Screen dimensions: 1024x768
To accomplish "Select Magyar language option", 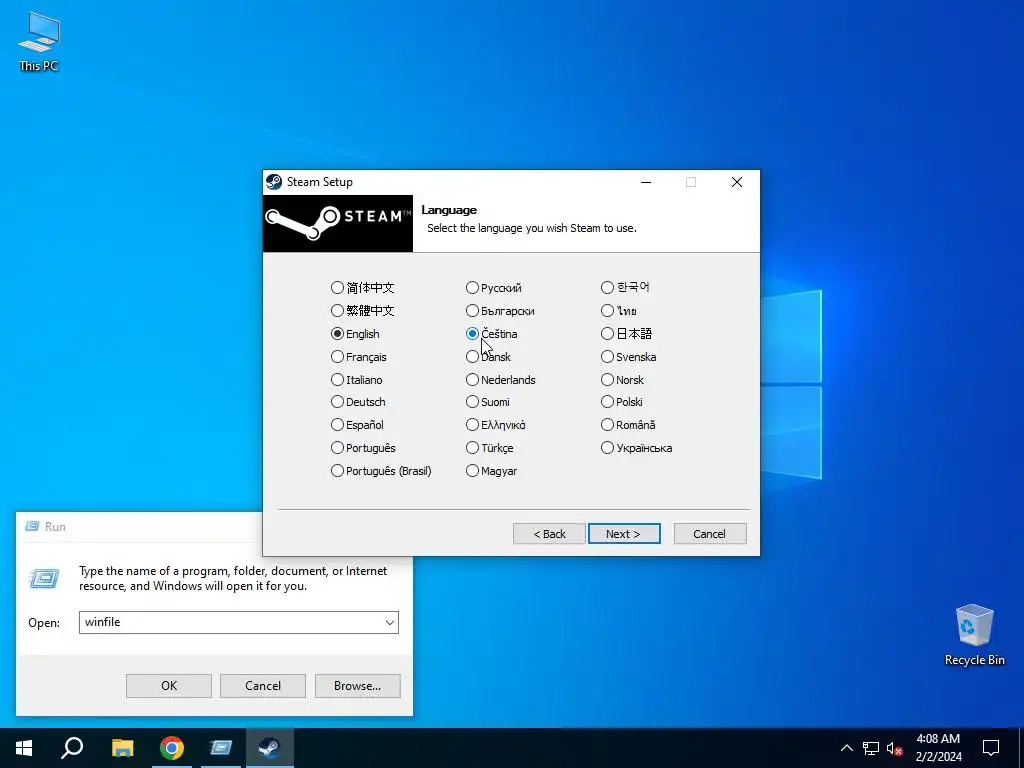I will coord(492,470).
